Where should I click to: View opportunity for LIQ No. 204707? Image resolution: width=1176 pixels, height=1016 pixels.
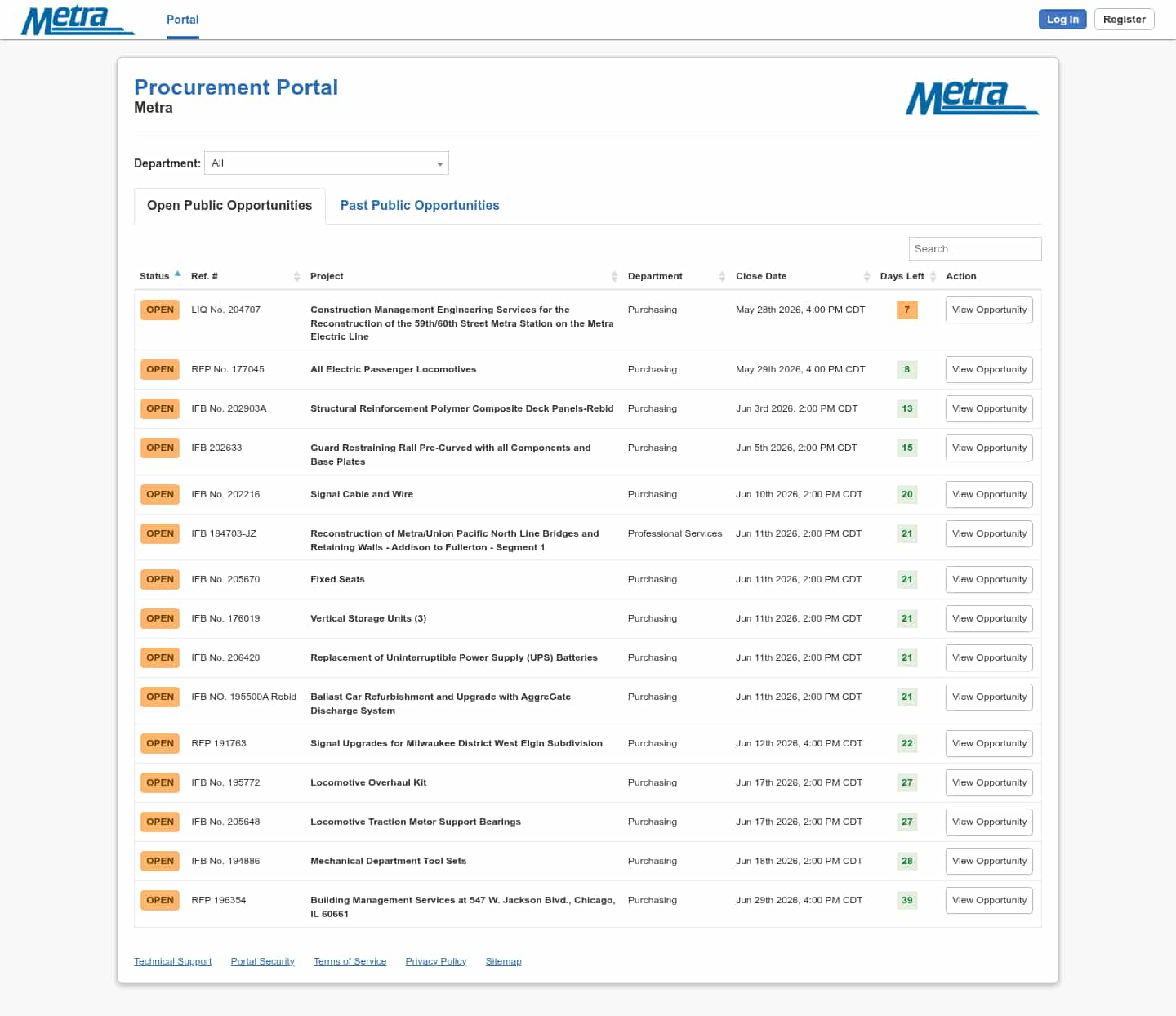(x=989, y=310)
